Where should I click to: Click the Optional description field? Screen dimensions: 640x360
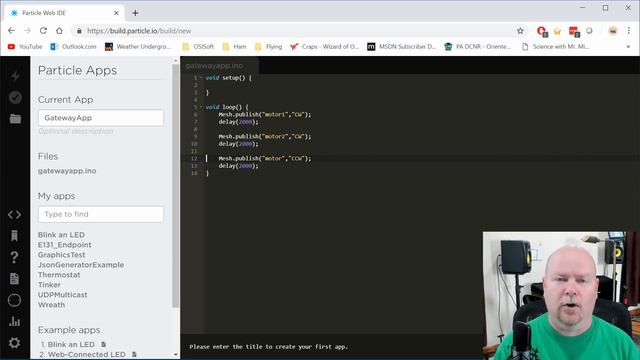[76, 131]
